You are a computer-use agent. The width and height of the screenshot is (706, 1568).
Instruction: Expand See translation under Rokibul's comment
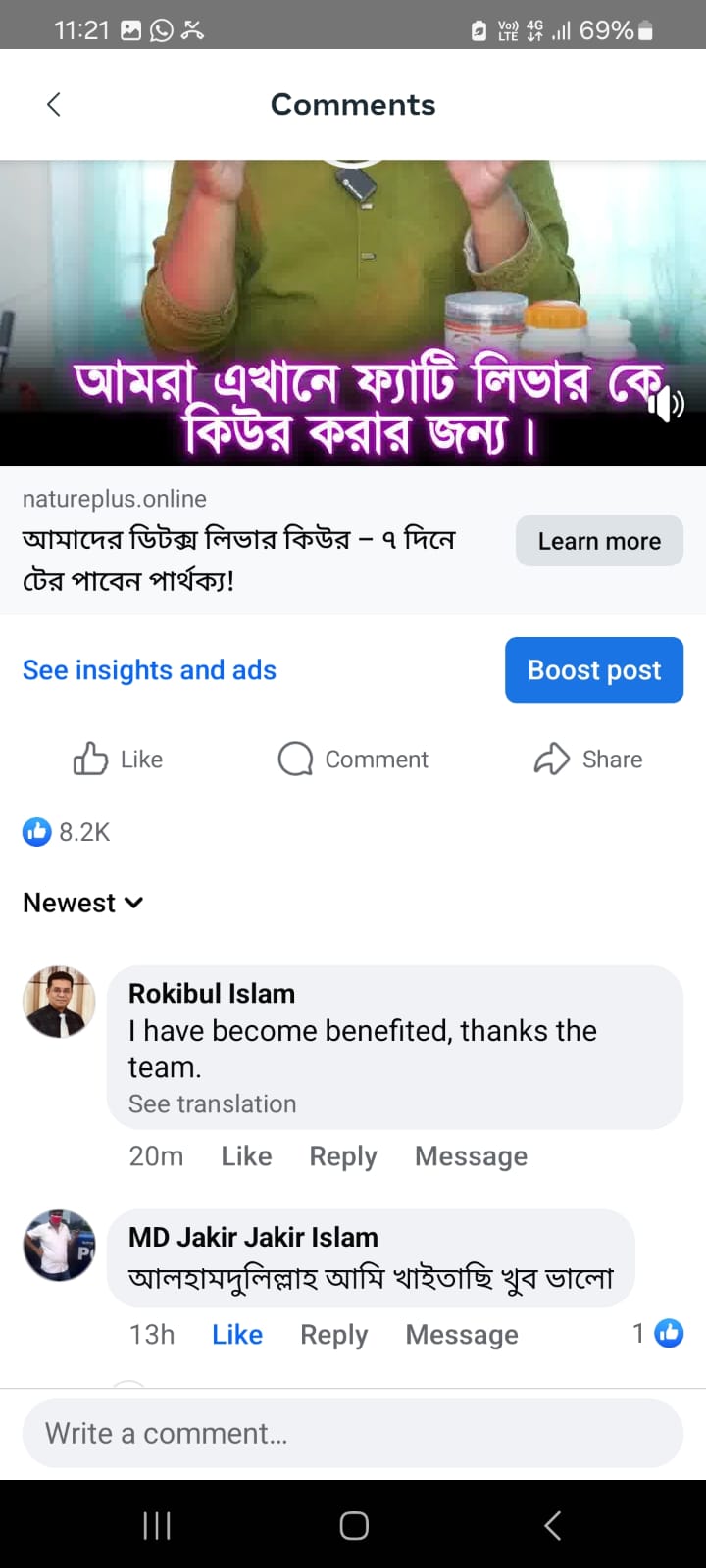(212, 1104)
